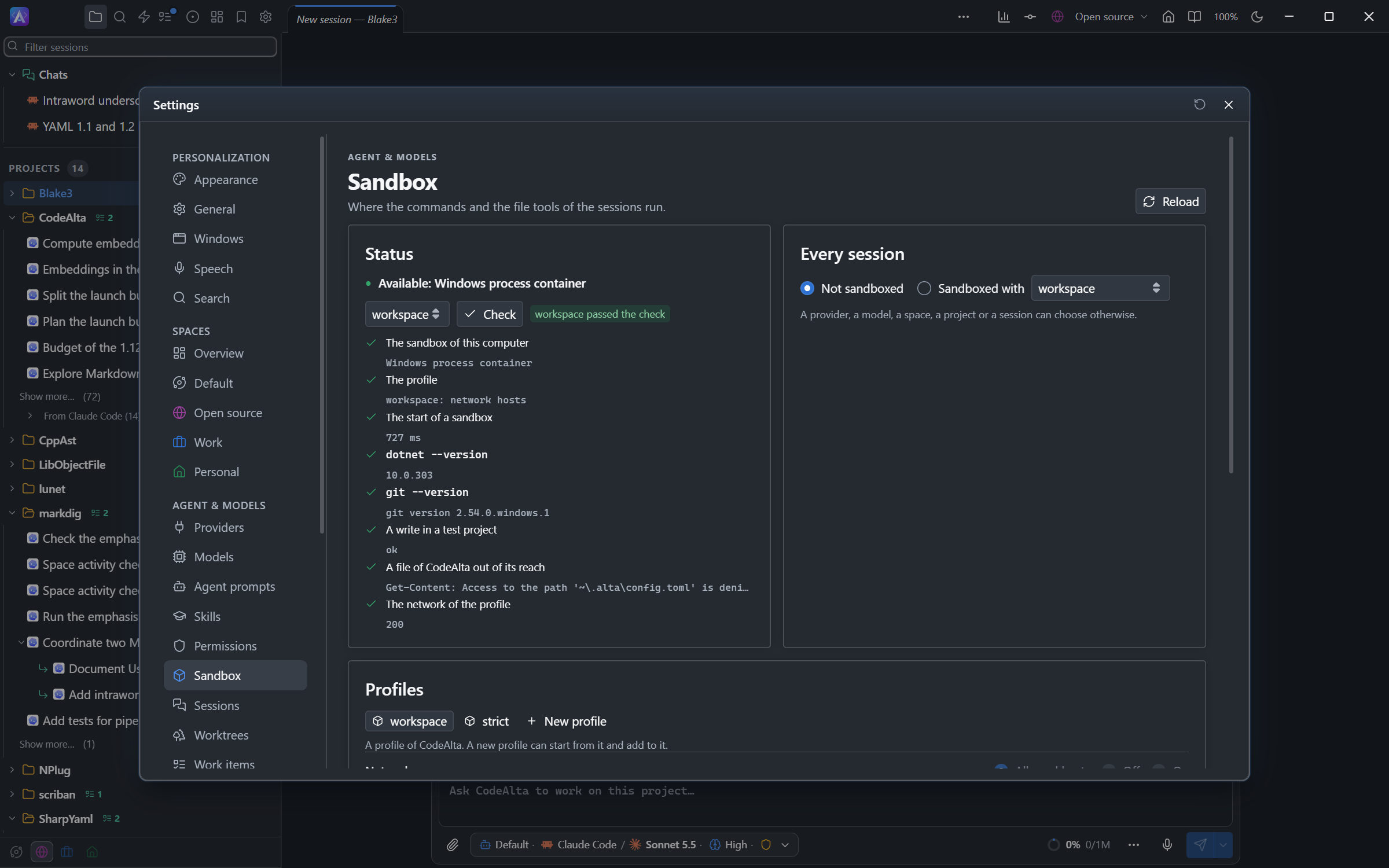Select the Sandboxed with radio button
This screenshot has height=868, width=1389.
coord(924,288)
